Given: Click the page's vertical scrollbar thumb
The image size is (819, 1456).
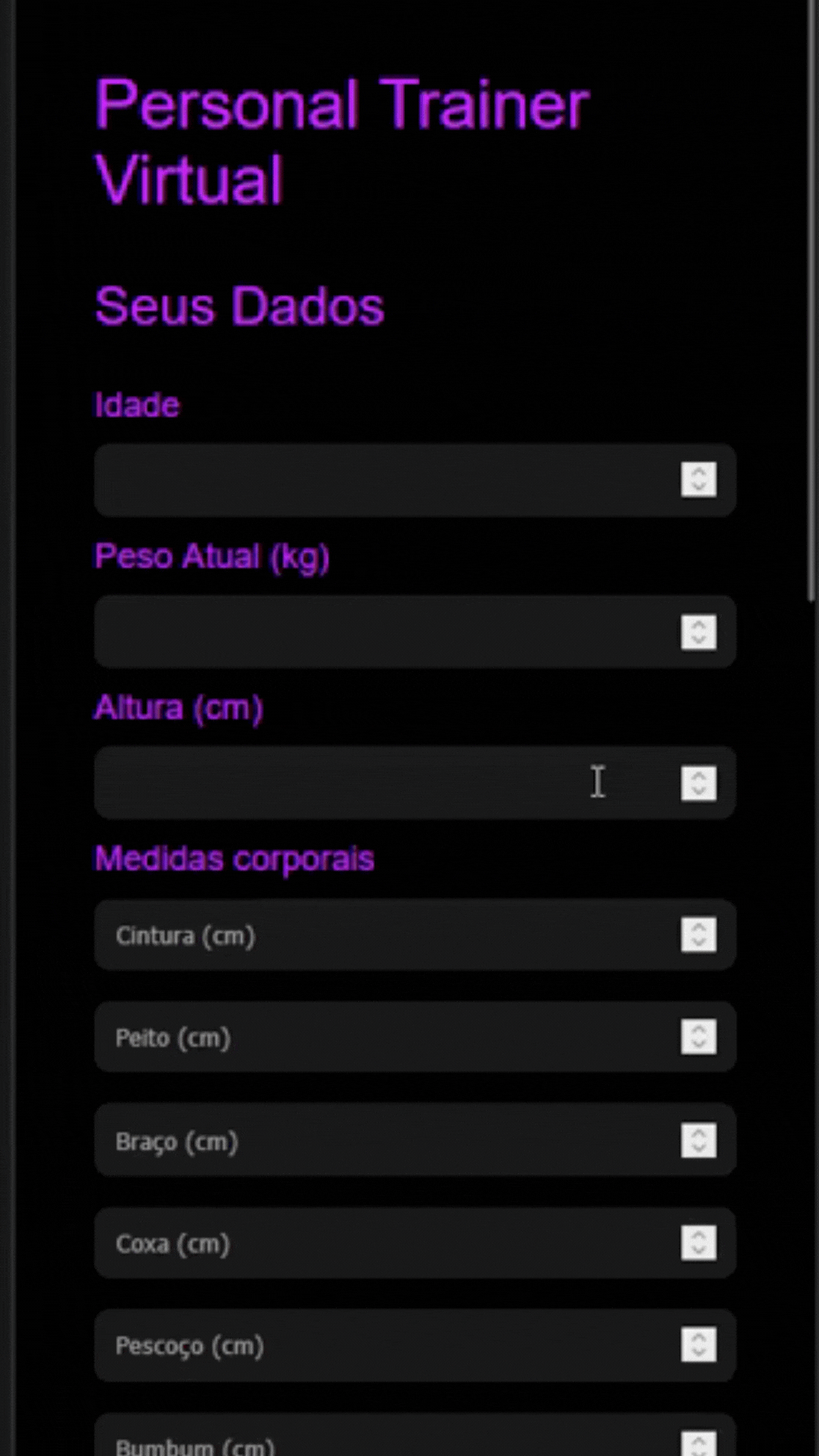Looking at the screenshot, I should (x=812, y=300).
